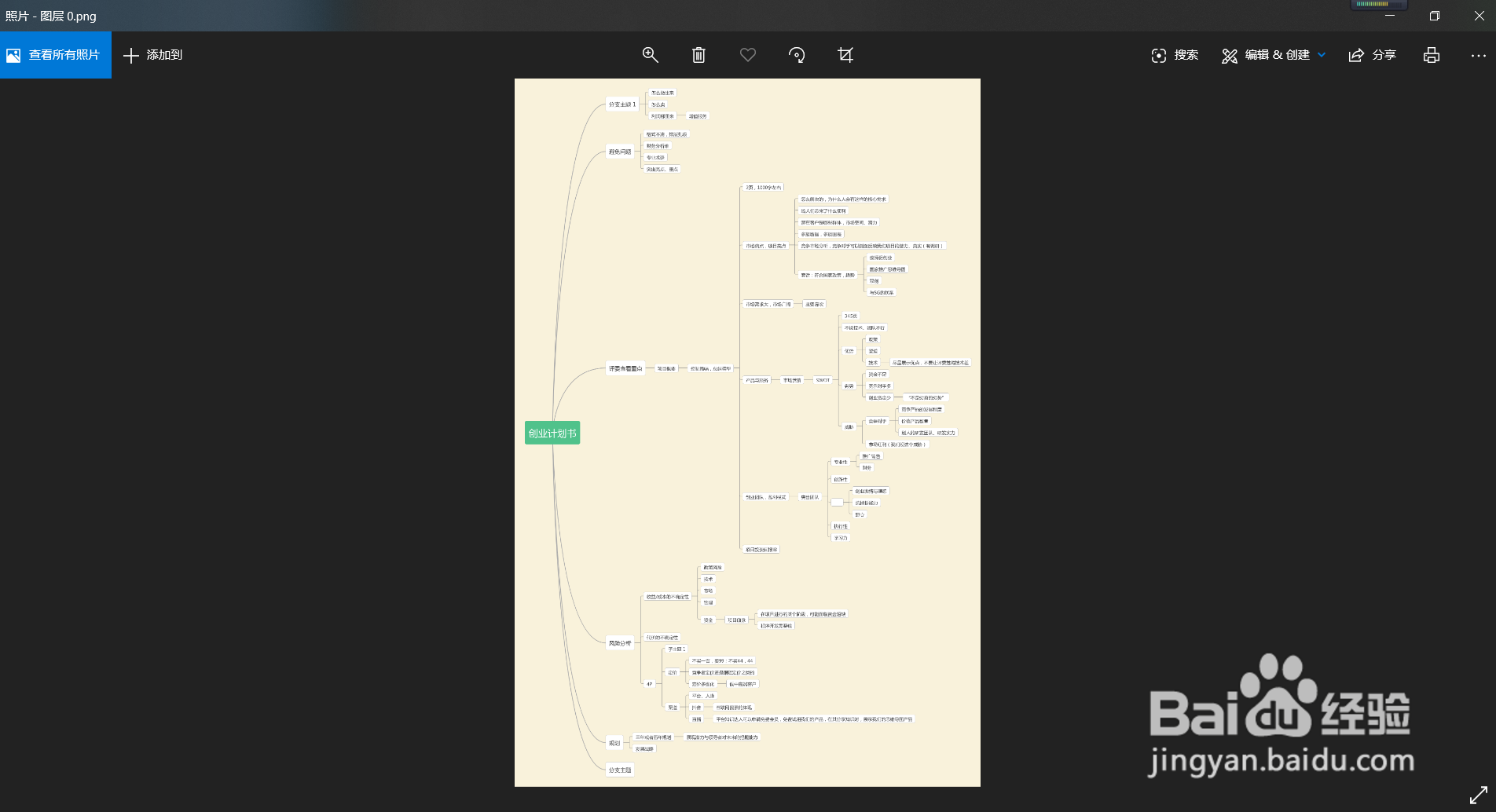Click the Search (搜索) button
Viewport: 1496px width, 812px height.
(1175, 55)
